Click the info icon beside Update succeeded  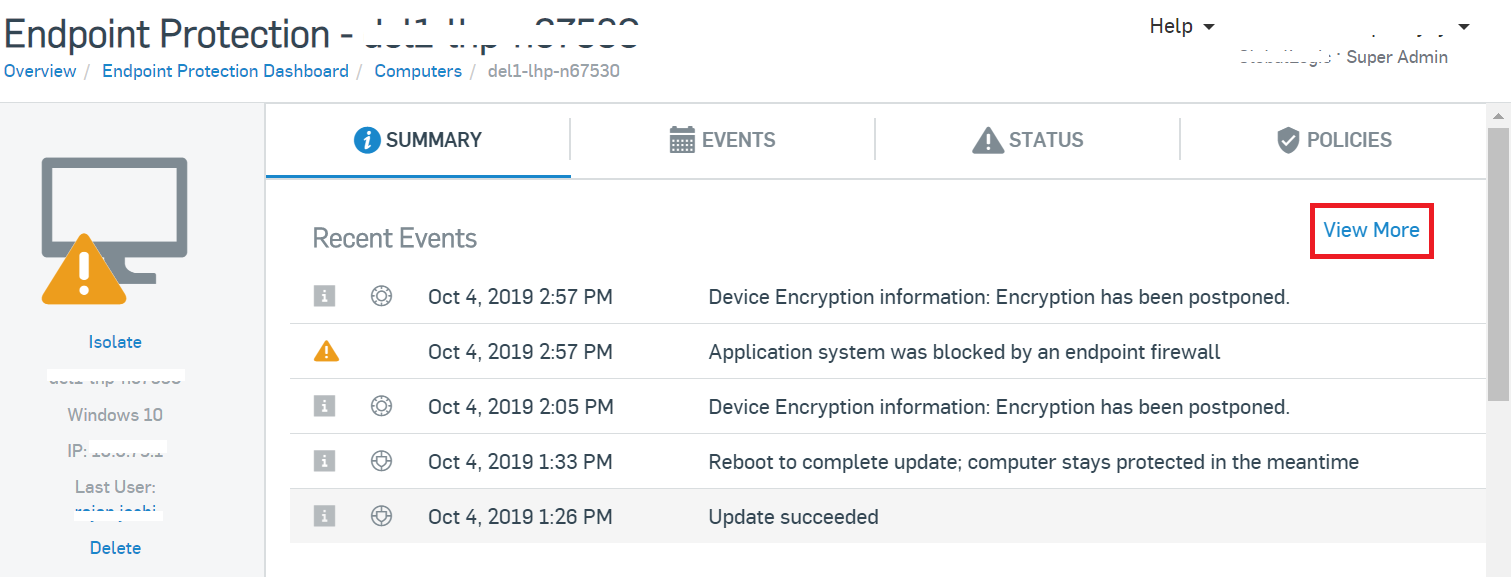pyautogui.click(x=323, y=516)
